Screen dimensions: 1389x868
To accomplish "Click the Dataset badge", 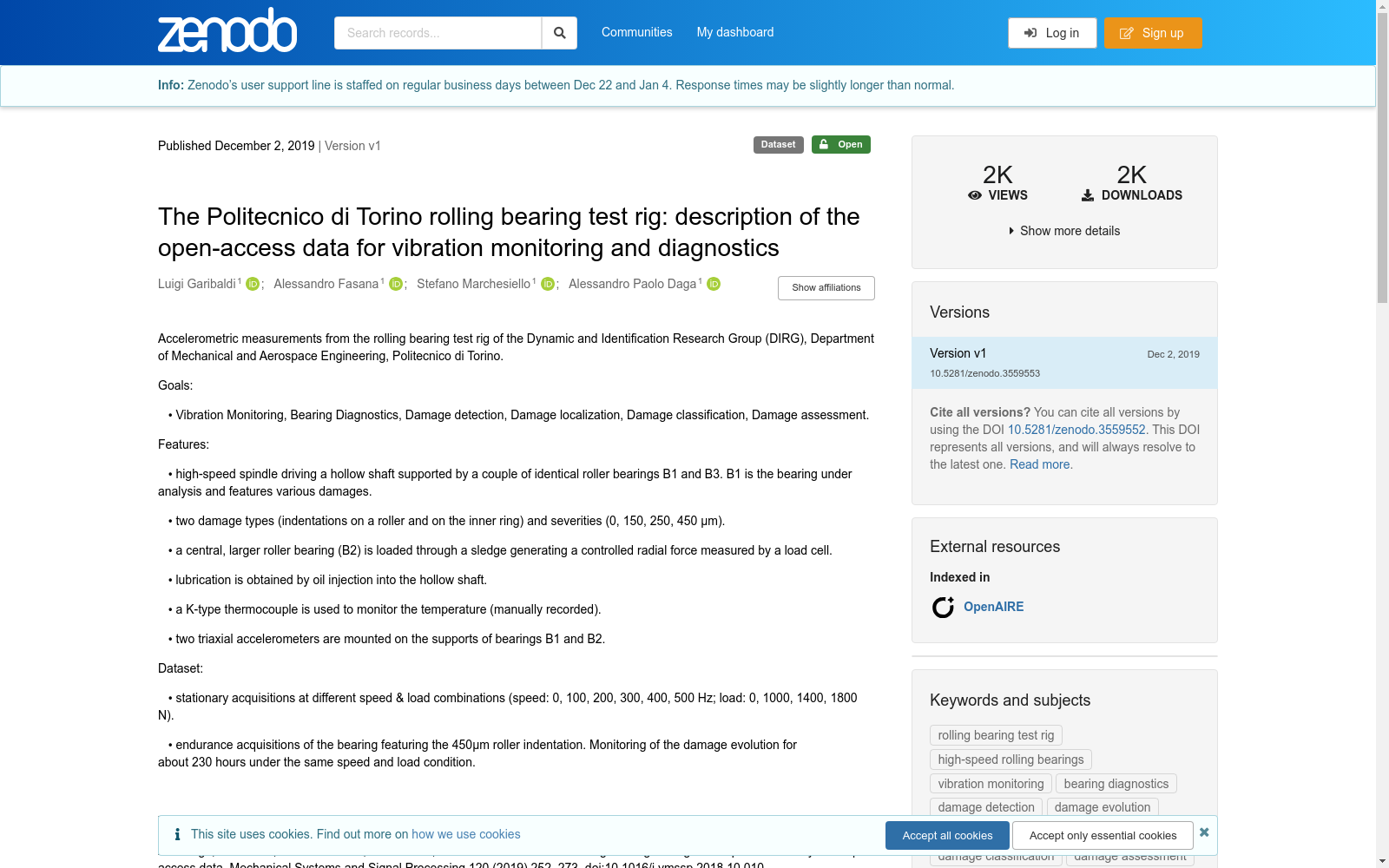I will click(778, 145).
